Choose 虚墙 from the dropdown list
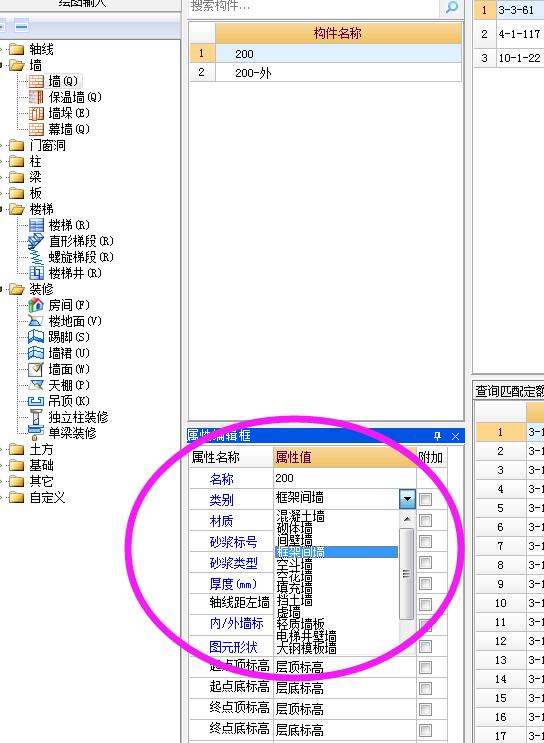The image size is (544, 743). click(289, 612)
